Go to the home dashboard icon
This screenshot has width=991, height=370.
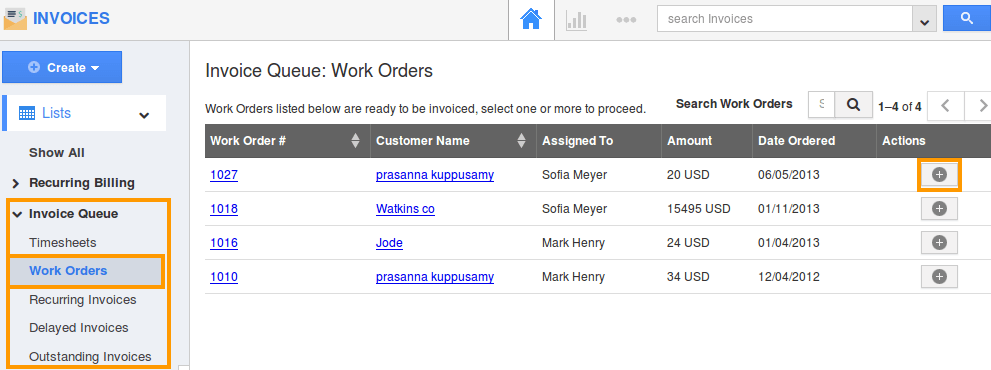click(x=531, y=20)
